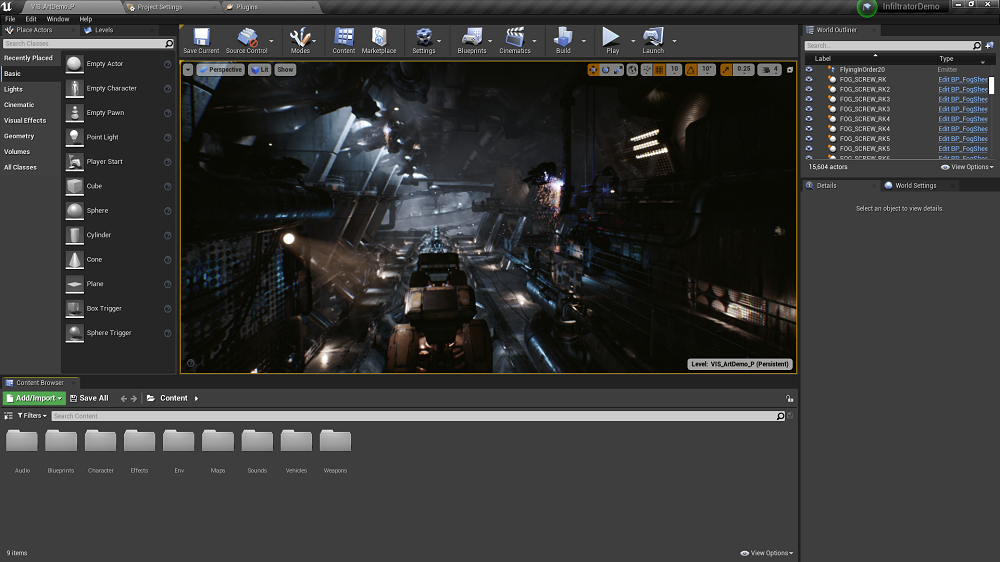The width and height of the screenshot is (1000, 562).
Task: Select the Visual Effects category
Action: [x=30, y=121]
